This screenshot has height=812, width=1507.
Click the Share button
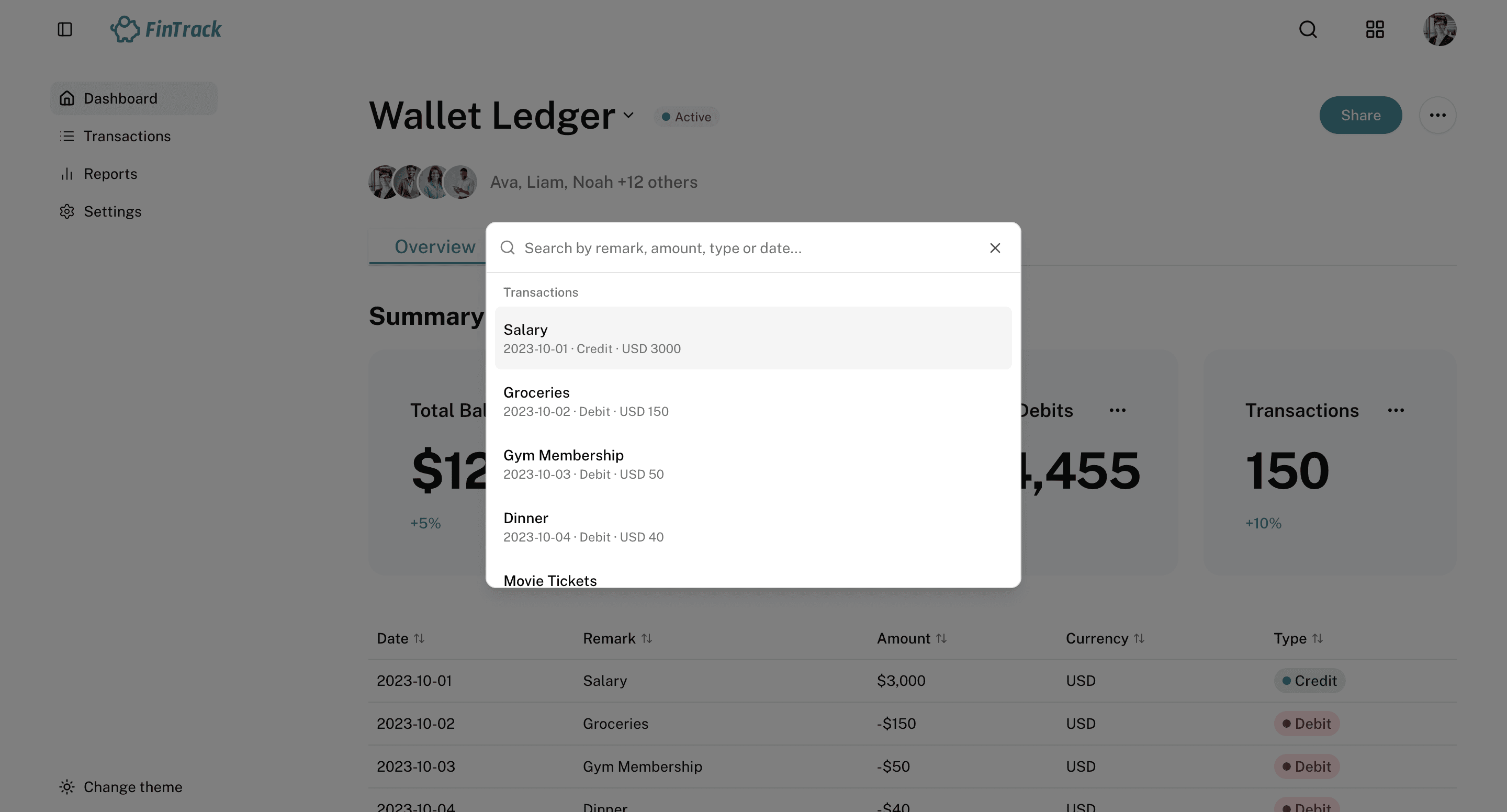1360,115
